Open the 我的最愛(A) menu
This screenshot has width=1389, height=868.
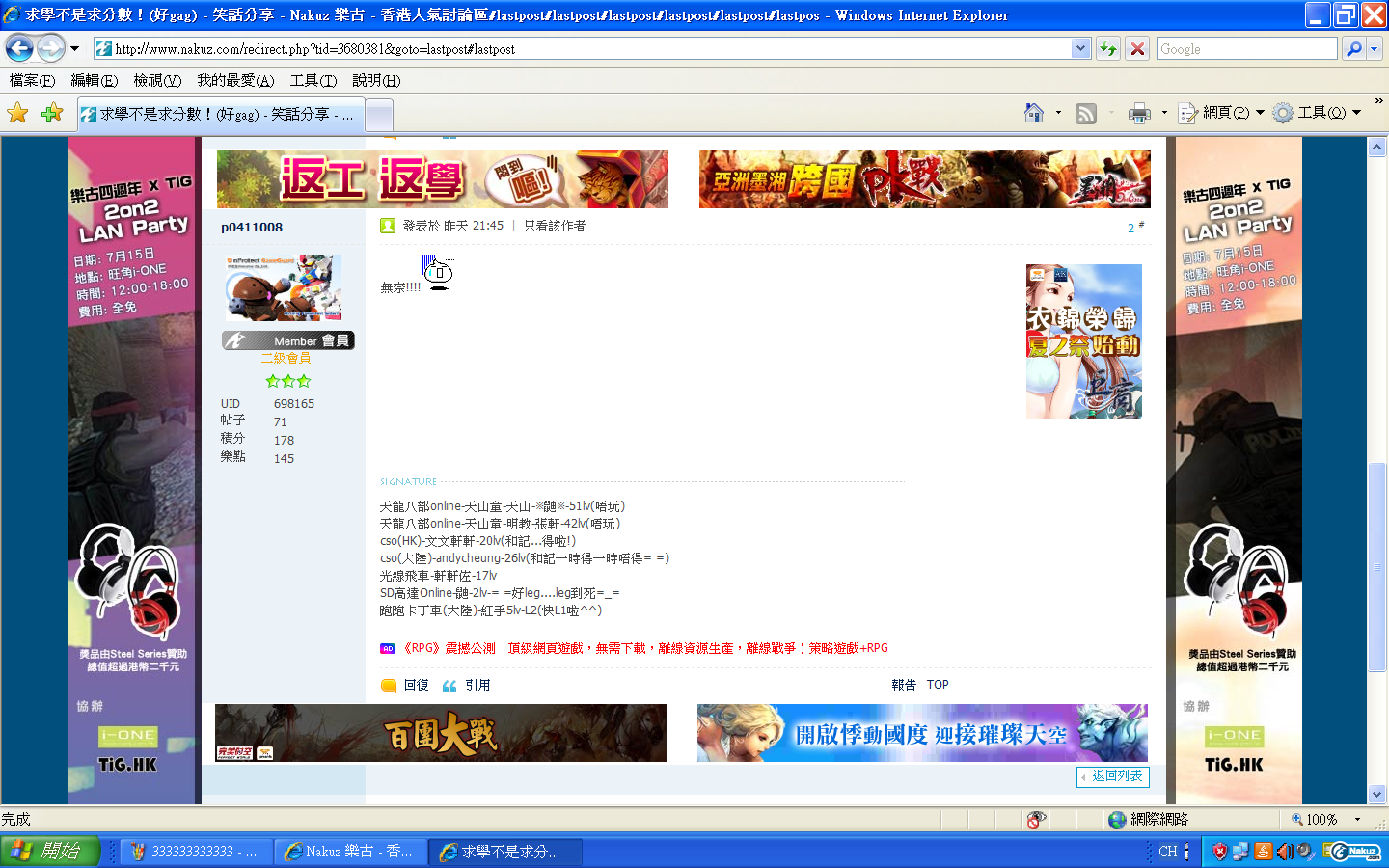[x=235, y=80]
